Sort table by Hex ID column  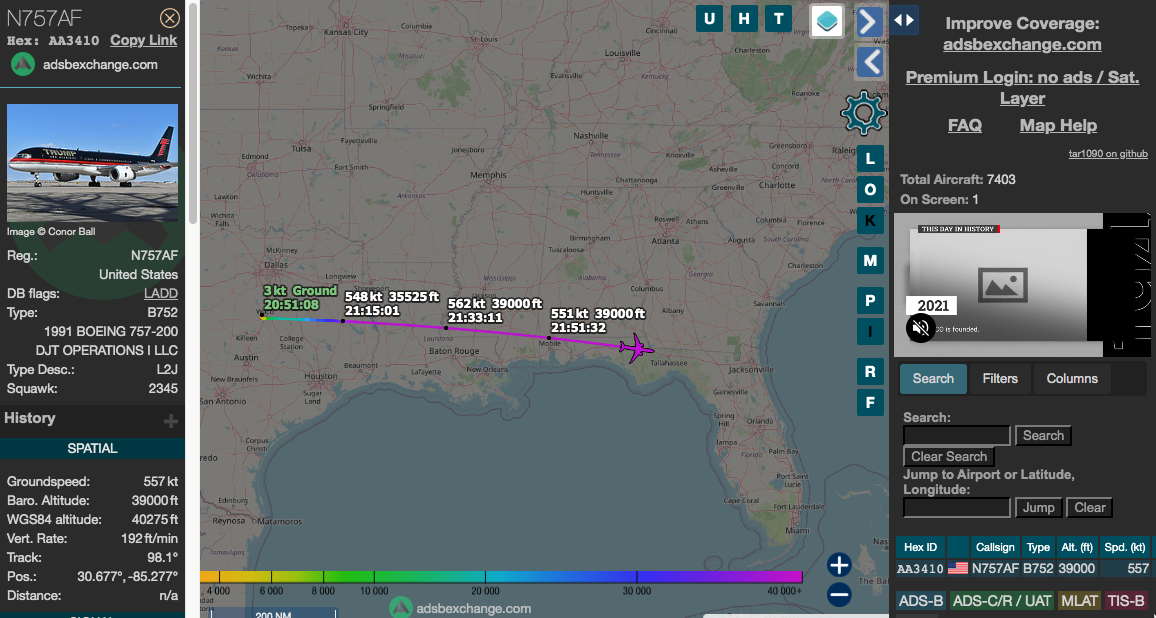pos(920,547)
